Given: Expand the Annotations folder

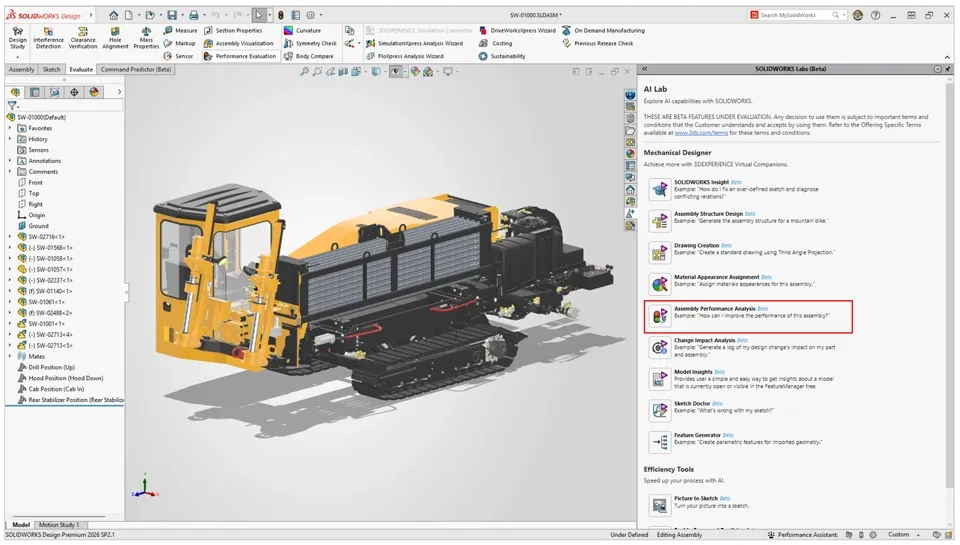Looking at the screenshot, I should point(10,161).
